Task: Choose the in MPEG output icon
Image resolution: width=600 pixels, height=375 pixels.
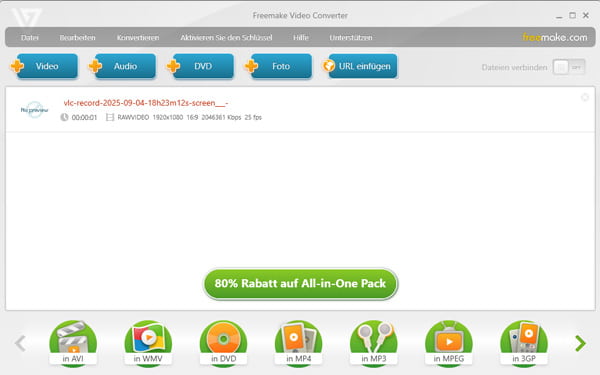Action: tap(449, 343)
